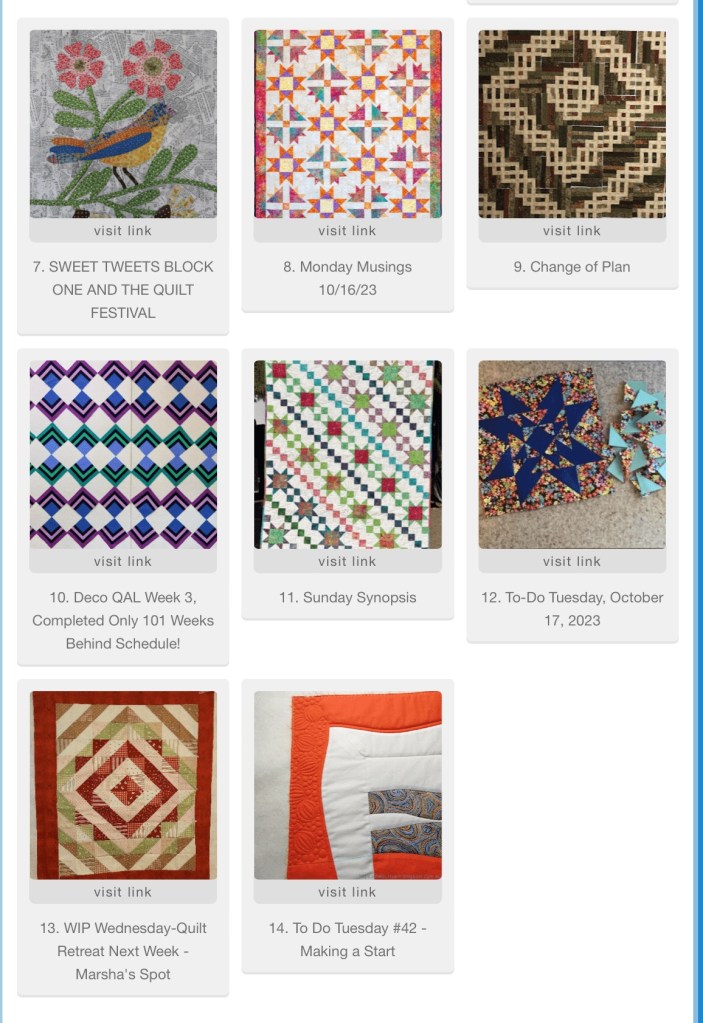This screenshot has height=1023, width=703.
Task: Open the WIP Wednesday red diamond quilt image
Action: (x=123, y=786)
